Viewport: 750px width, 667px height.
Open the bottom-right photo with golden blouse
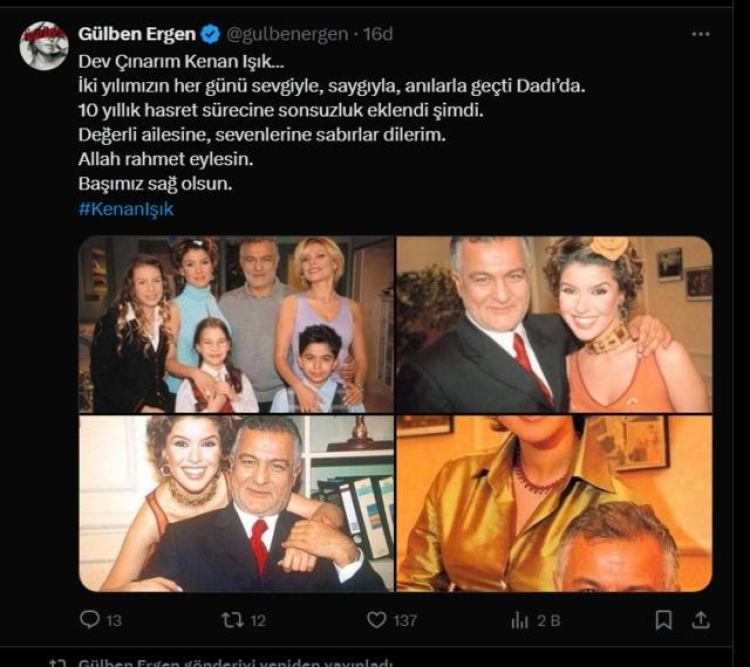tap(554, 503)
